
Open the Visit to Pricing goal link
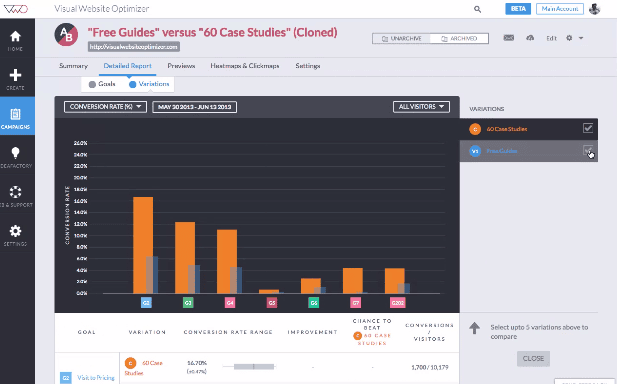pyautogui.click(x=96, y=378)
